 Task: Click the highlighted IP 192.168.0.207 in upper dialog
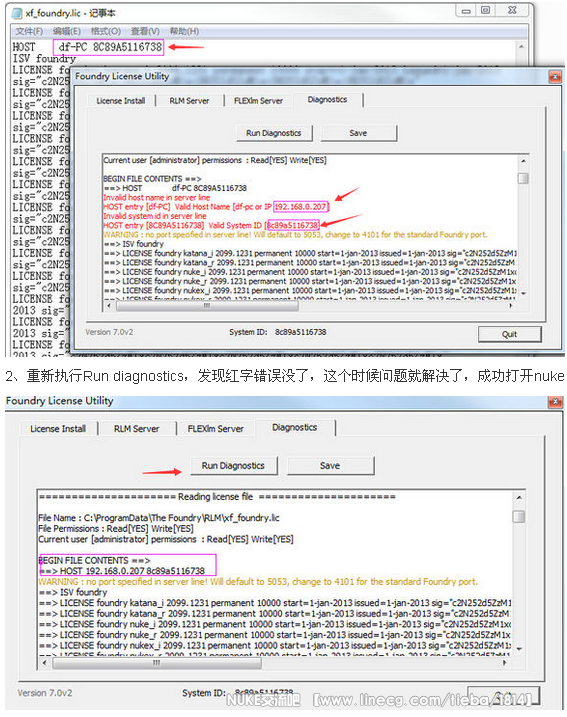(x=300, y=207)
